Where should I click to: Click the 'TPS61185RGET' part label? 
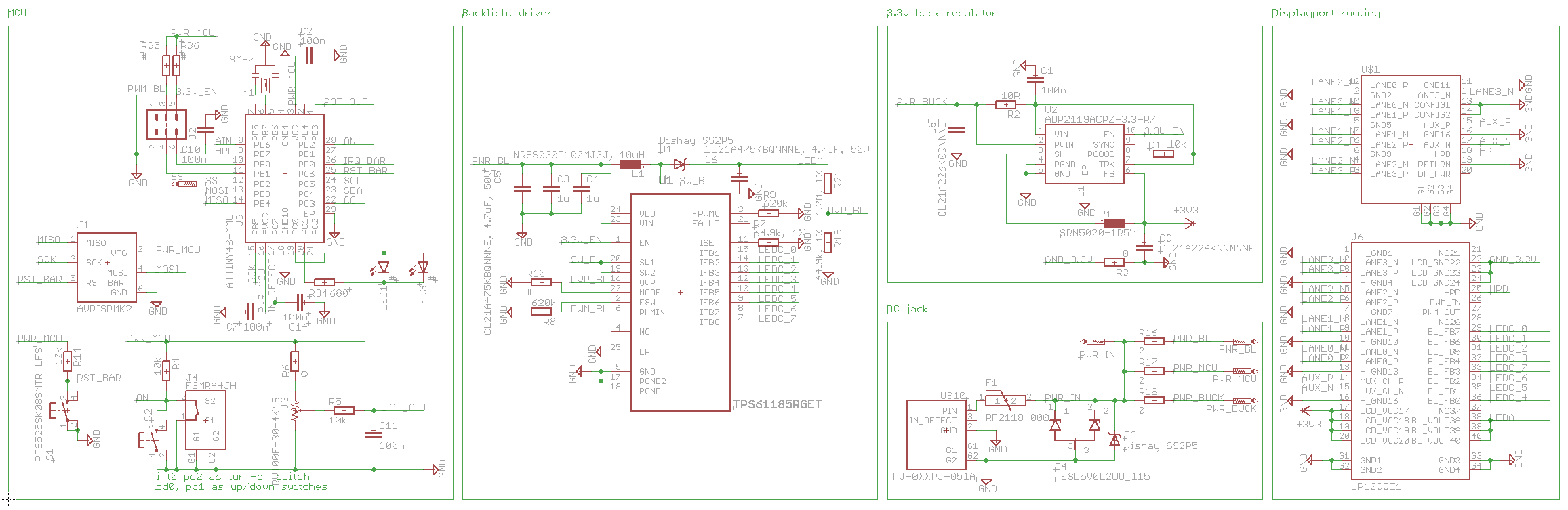(x=778, y=404)
